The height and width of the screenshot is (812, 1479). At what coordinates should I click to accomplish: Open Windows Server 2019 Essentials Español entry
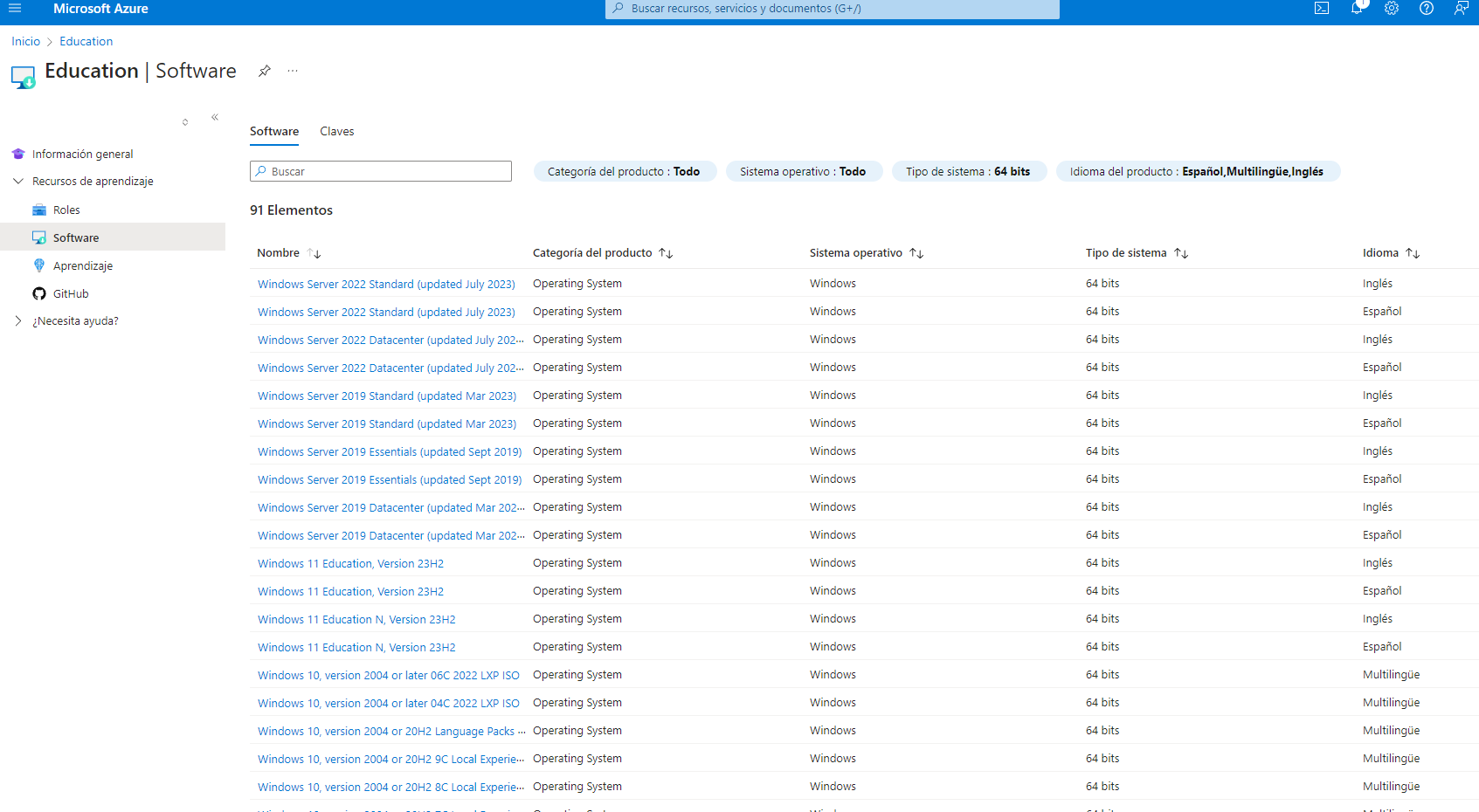point(390,479)
